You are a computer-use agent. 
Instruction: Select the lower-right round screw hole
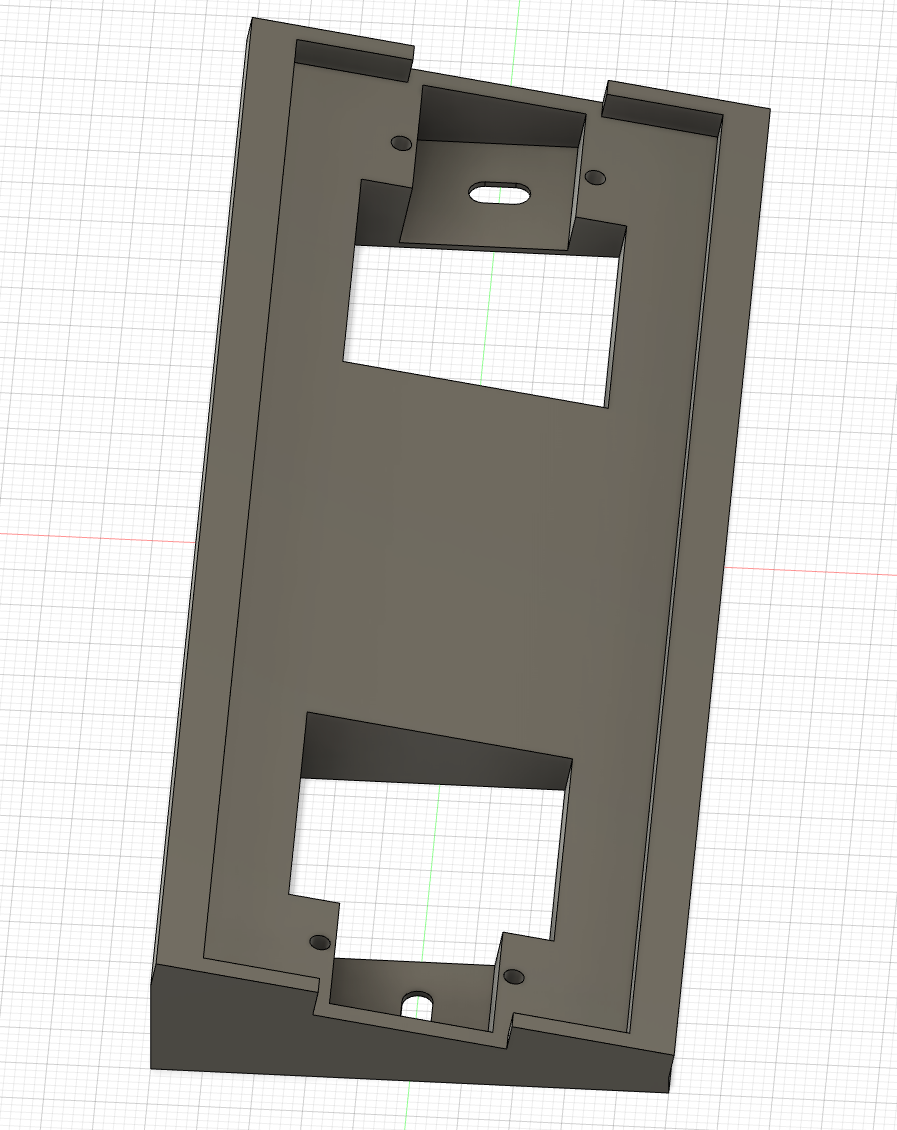pyautogui.click(x=514, y=976)
